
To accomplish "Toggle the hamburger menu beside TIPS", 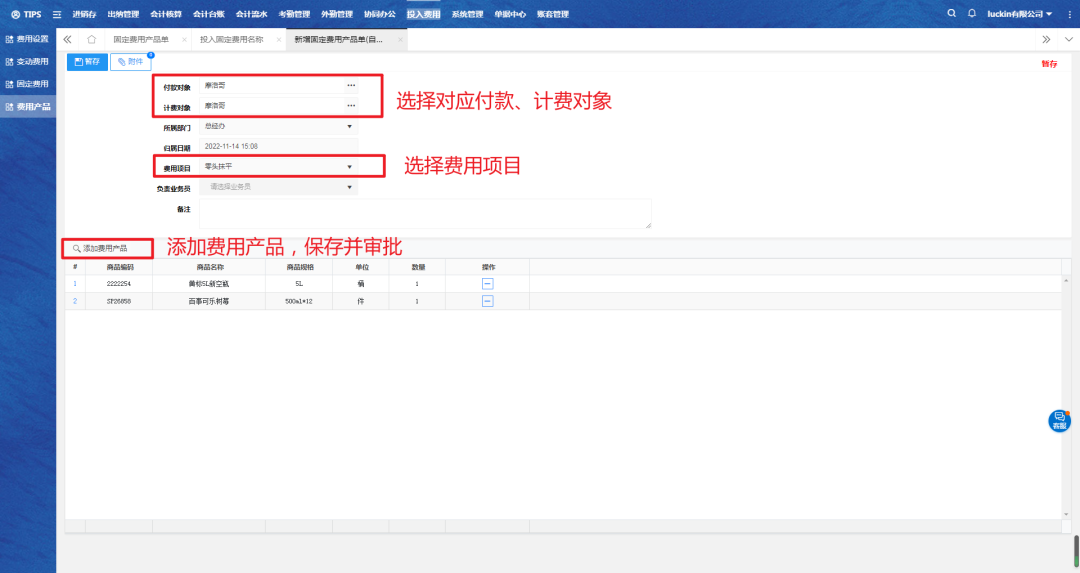I will coord(56,14).
